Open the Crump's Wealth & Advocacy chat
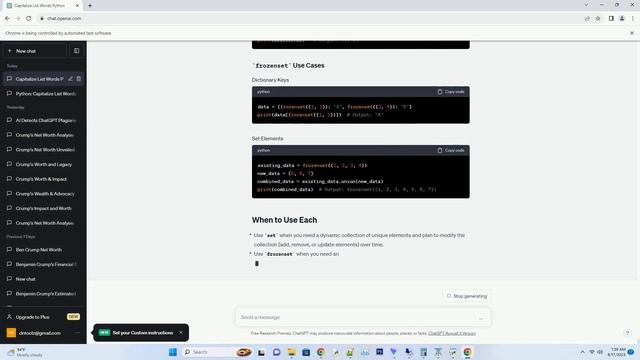 pyautogui.click(x=43, y=194)
